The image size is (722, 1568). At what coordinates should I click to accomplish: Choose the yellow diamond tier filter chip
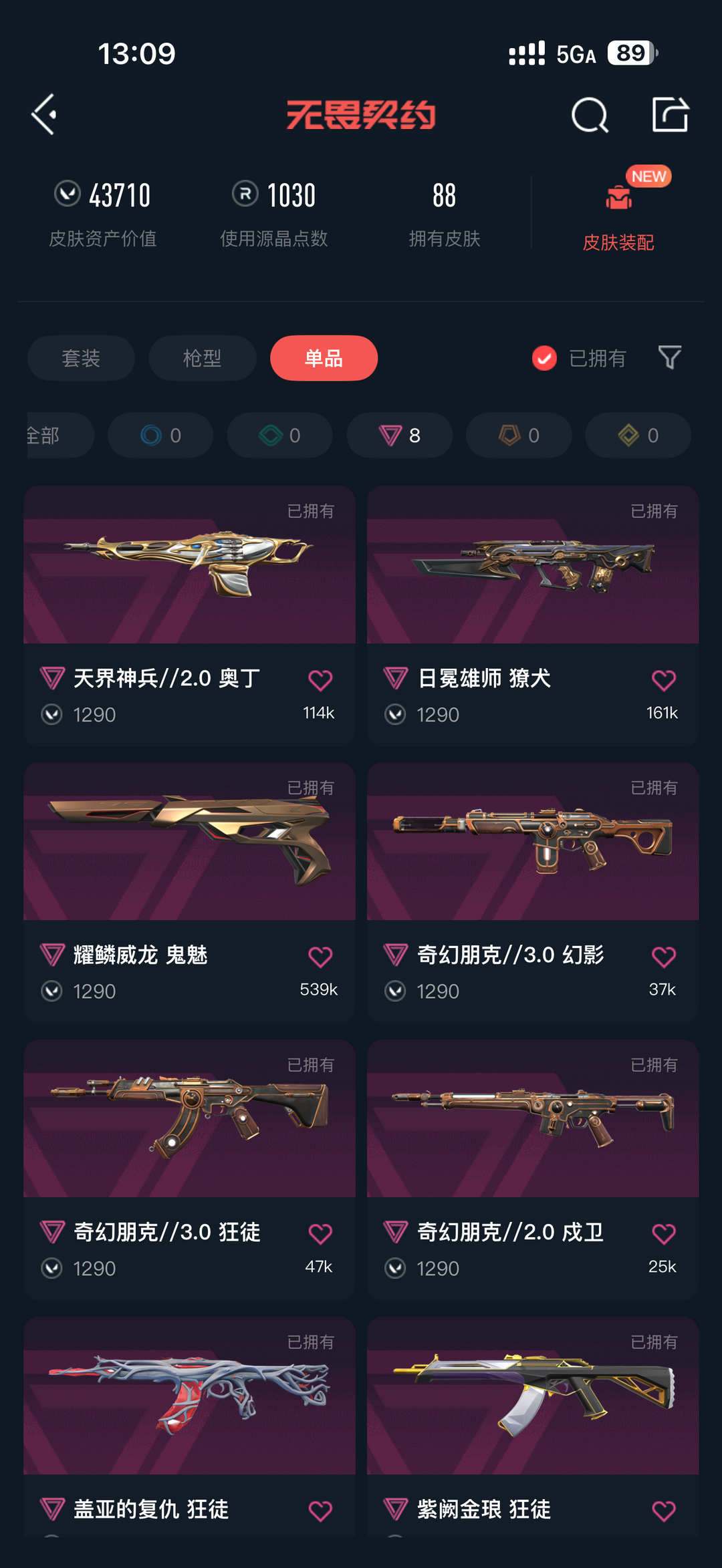638,435
